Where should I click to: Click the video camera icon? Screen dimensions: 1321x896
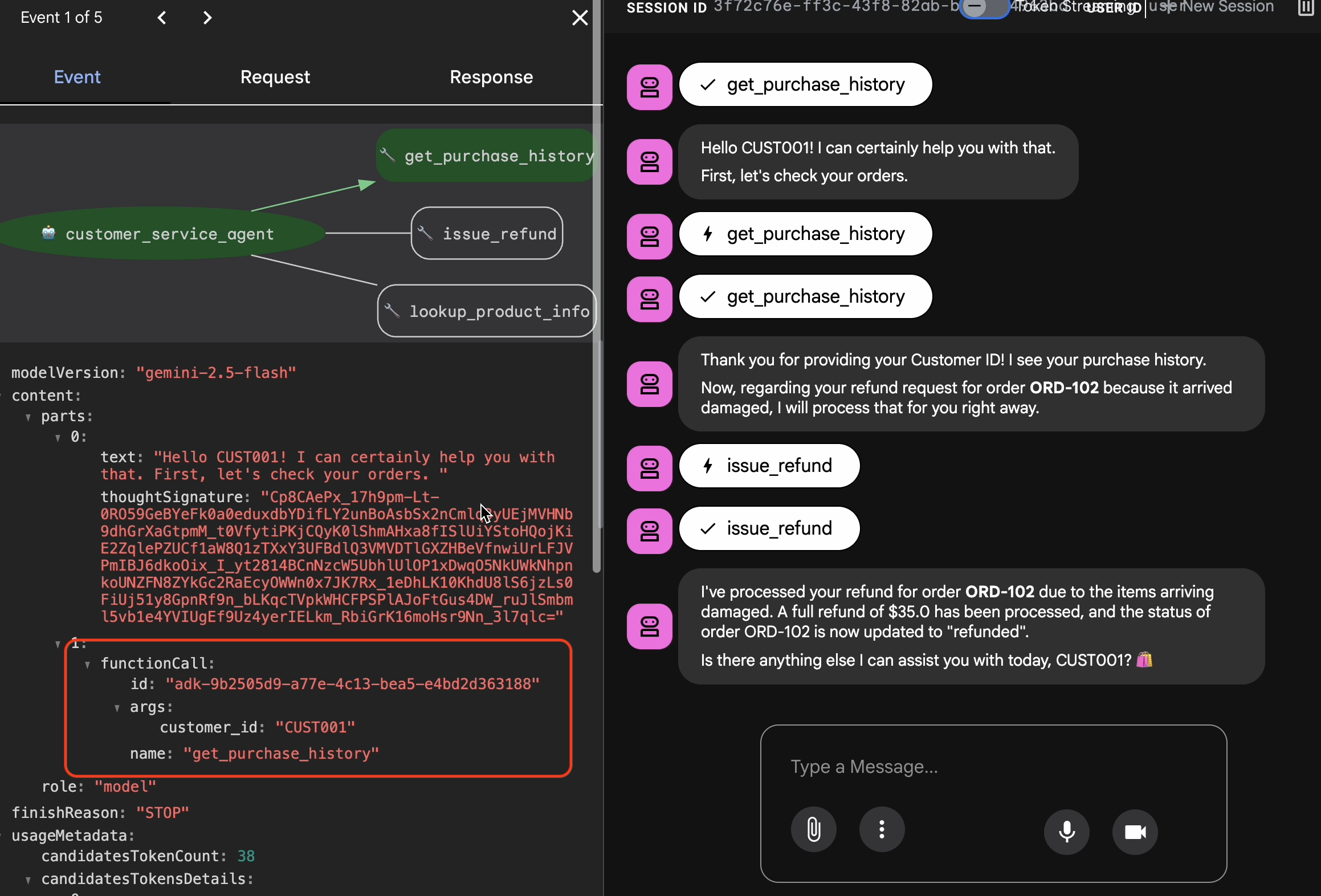click(1135, 832)
